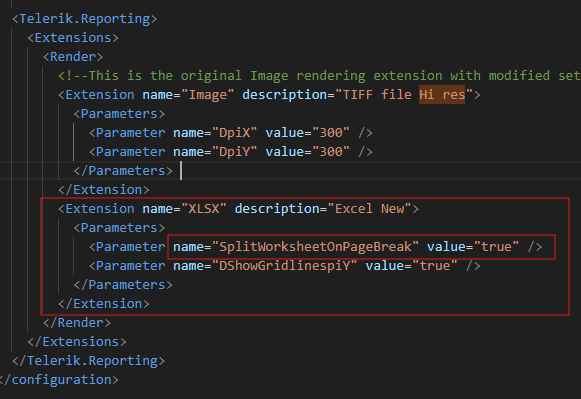581x399 pixels.
Task: Select the DShowGridlinespiY parameter name
Action: pyautogui.click(x=285, y=266)
